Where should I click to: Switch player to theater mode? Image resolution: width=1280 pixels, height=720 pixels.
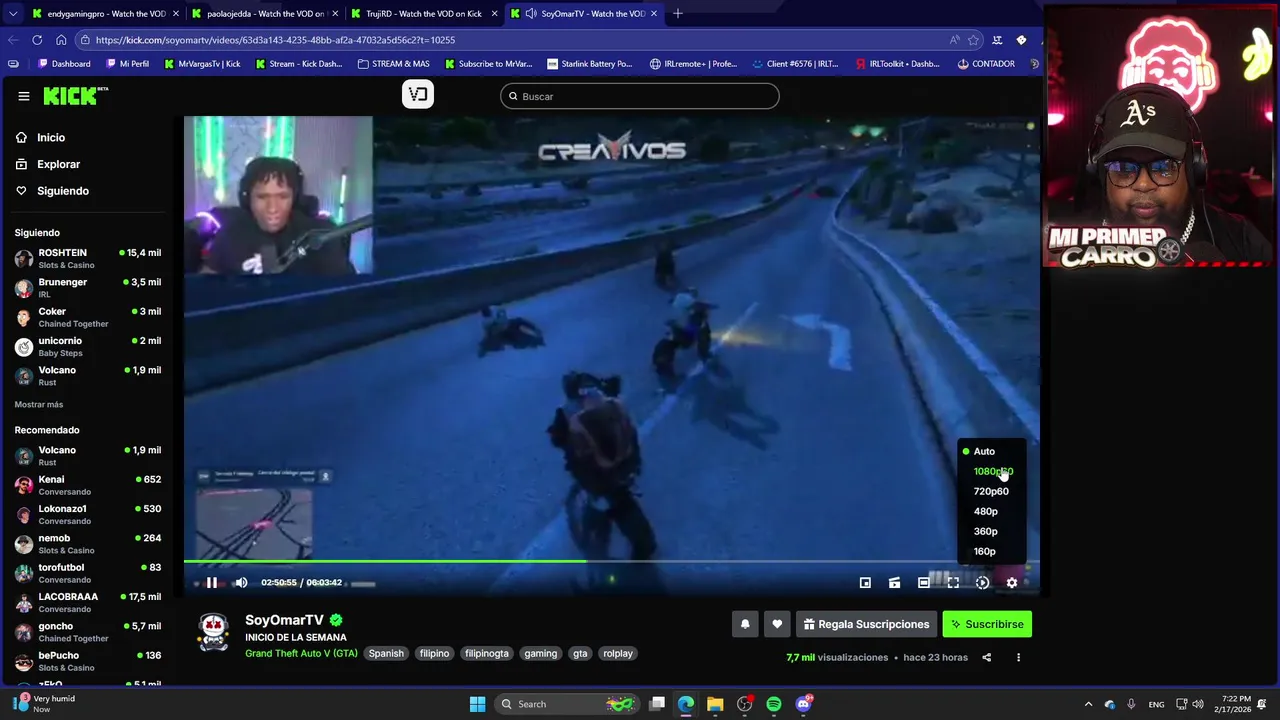[x=924, y=583]
